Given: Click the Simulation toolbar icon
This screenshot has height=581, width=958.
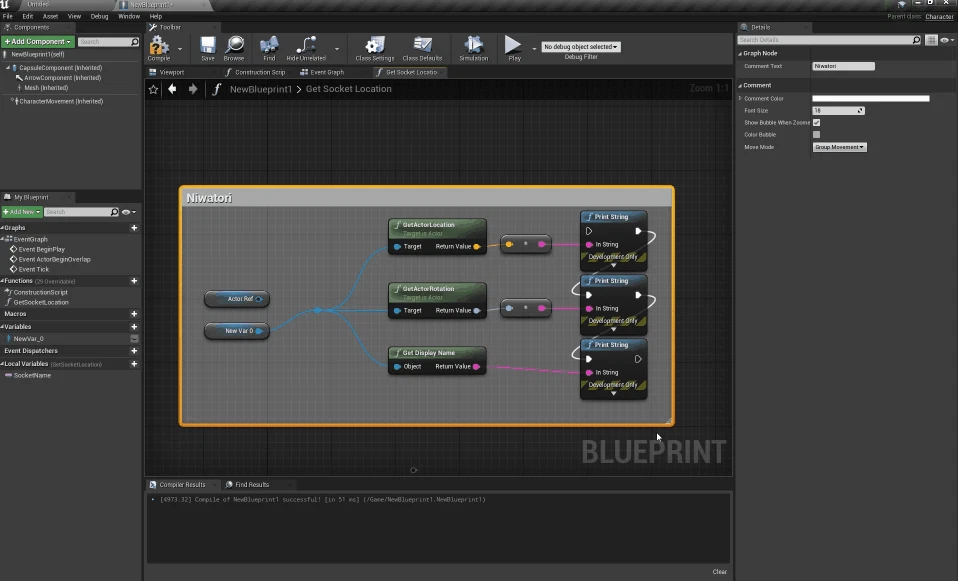Looking at the screenshot, I should [x=474, y=48].
